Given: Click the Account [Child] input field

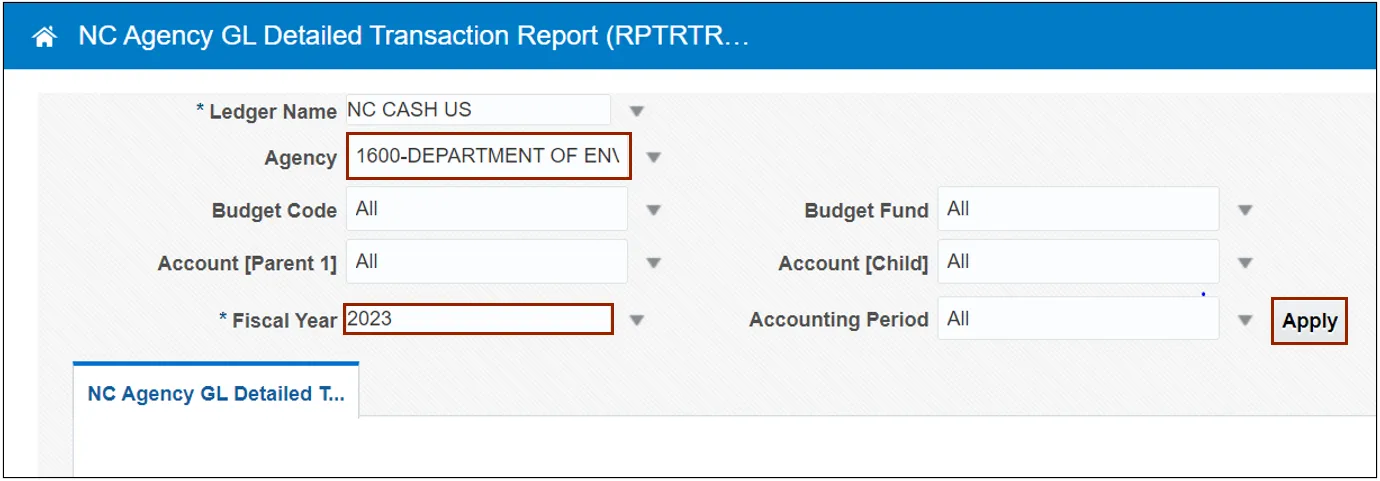Looking at the screenshot, I should pos(1078,262).
